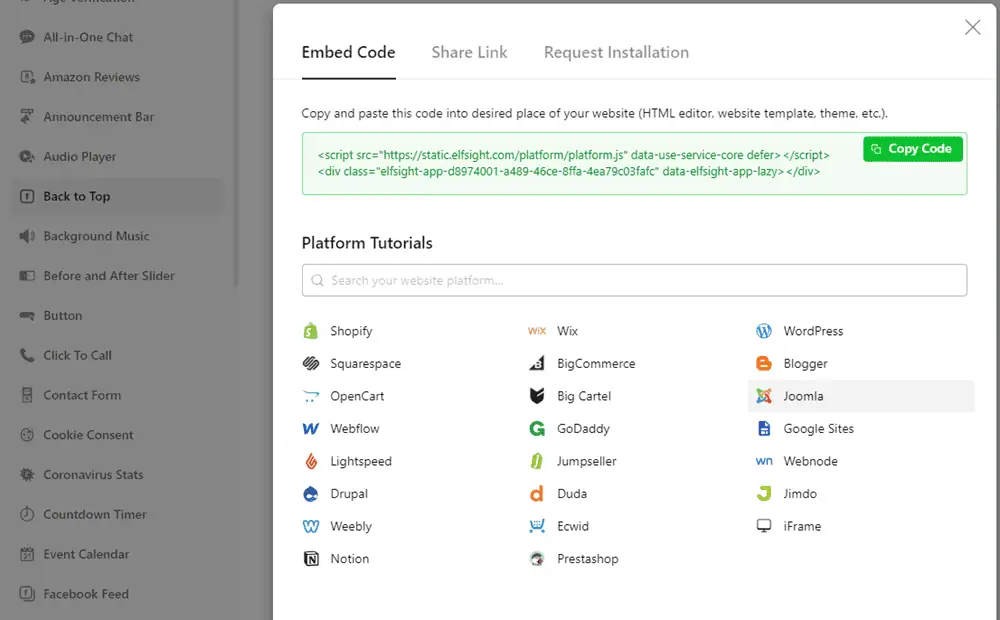Click the Countdown Timer clock icon
The image size is (1000, 620).
point(26,515)
